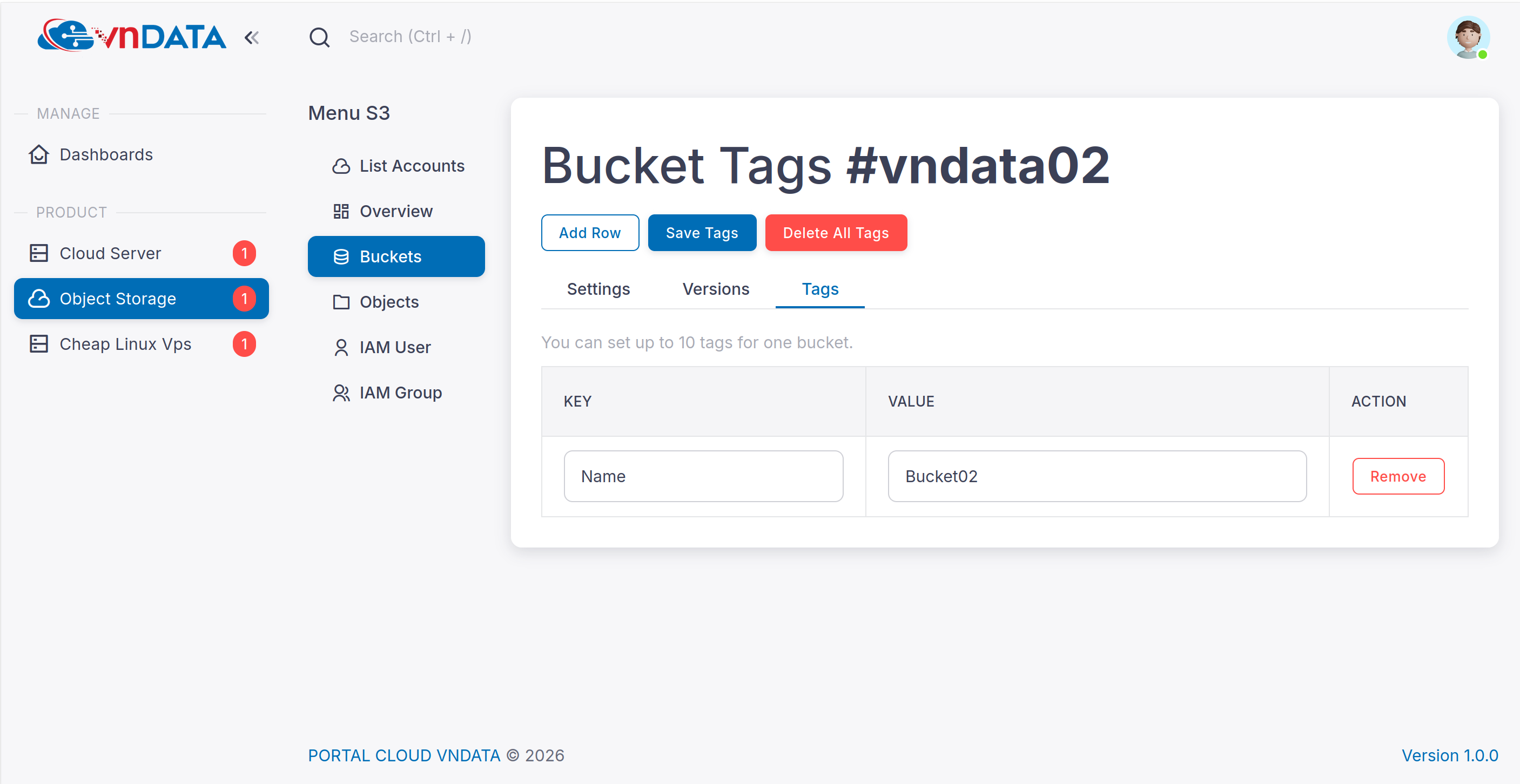The width and height of the screenshot is (1520, 784).
Task: Select Cheap Linux Vps item
Action: coord(125,344)
